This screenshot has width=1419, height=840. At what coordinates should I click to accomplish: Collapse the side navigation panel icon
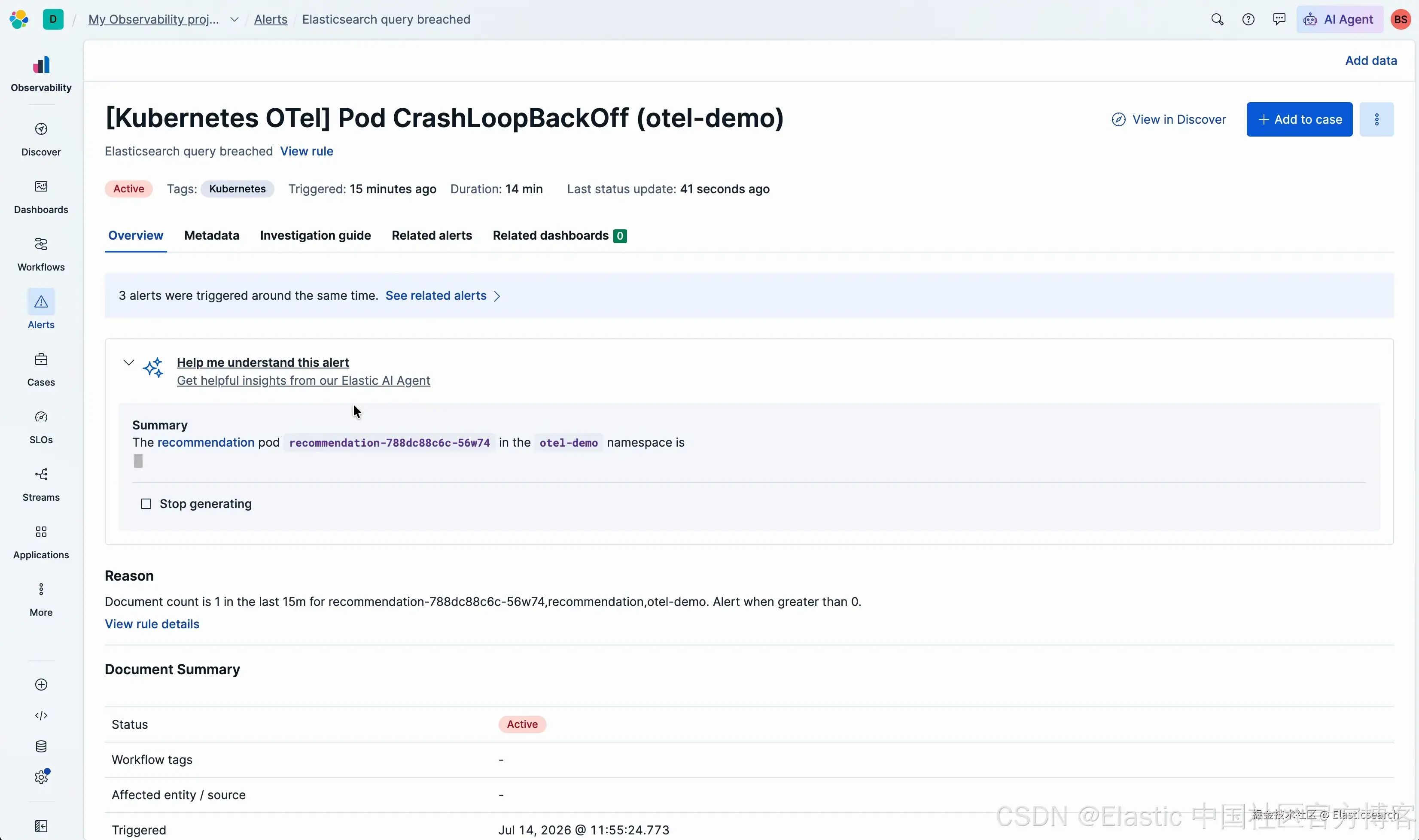point(41,826)
